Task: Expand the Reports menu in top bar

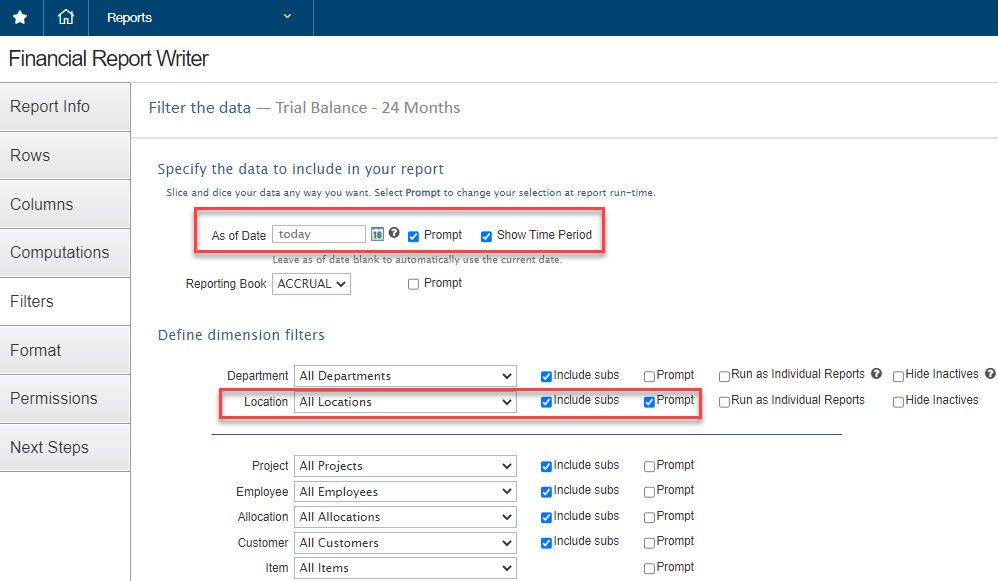Action: [x=200, y=18]
